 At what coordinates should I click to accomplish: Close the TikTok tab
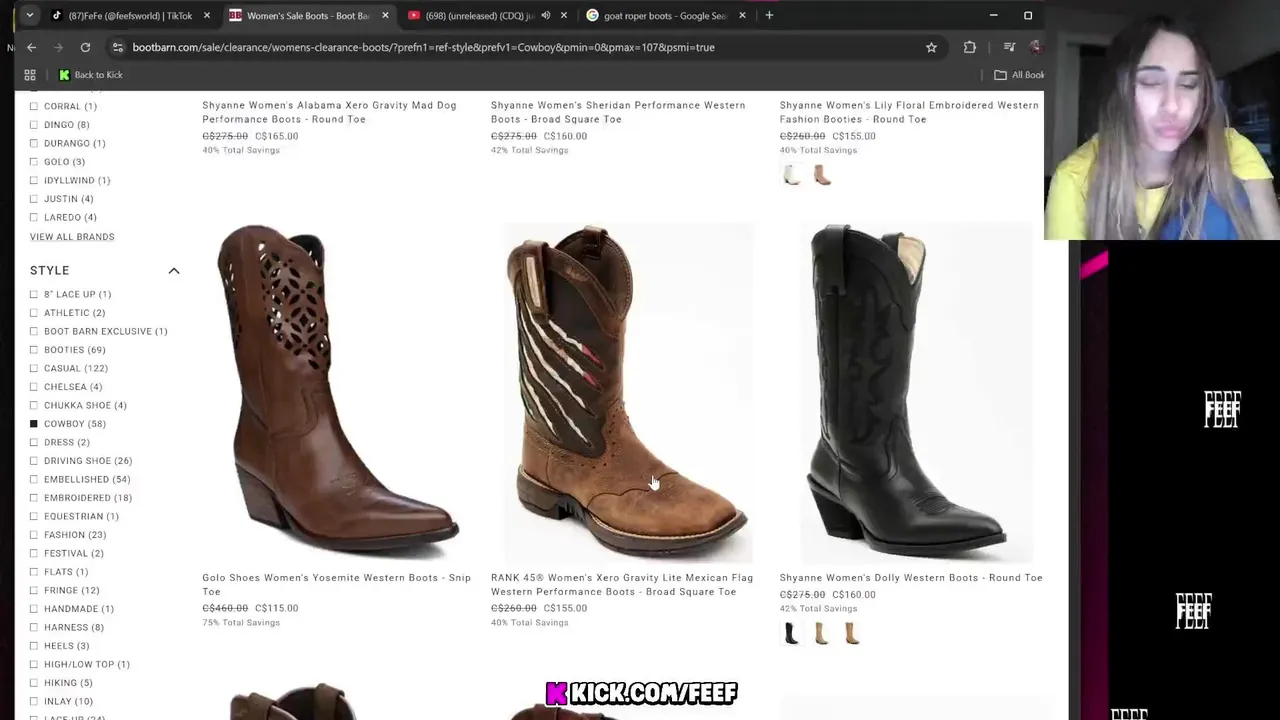coord(207,15)
